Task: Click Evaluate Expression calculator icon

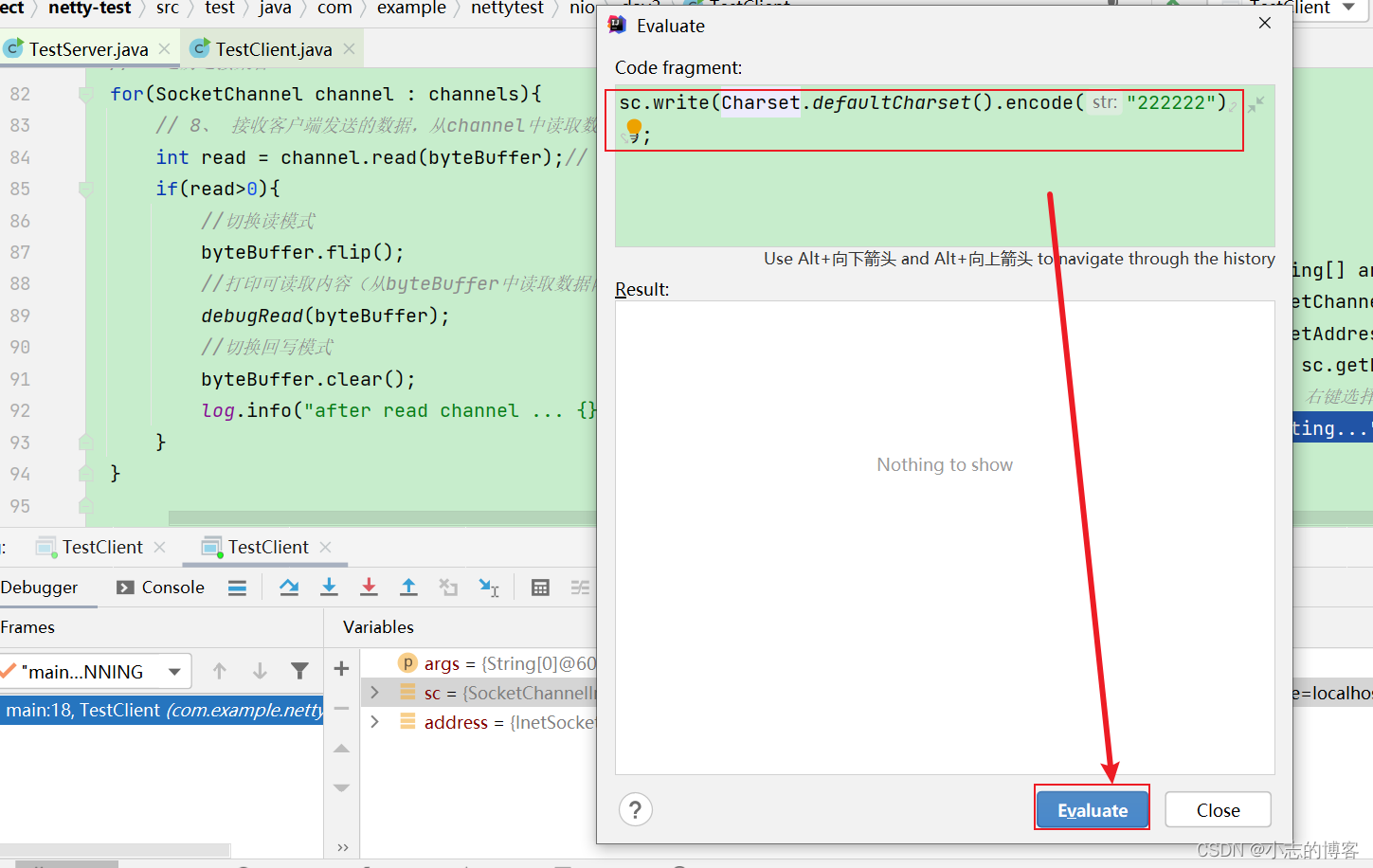Action: coord(540,588)
